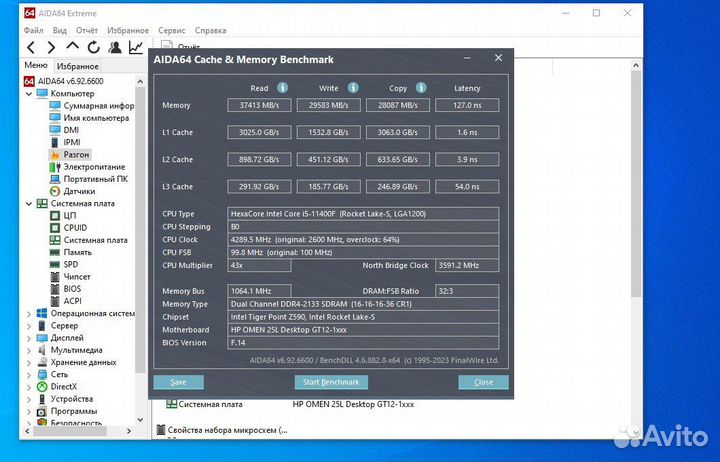Collapse the Системная плата parent node
The height and width of the screenshot is (462, 720).
(29, 203)
